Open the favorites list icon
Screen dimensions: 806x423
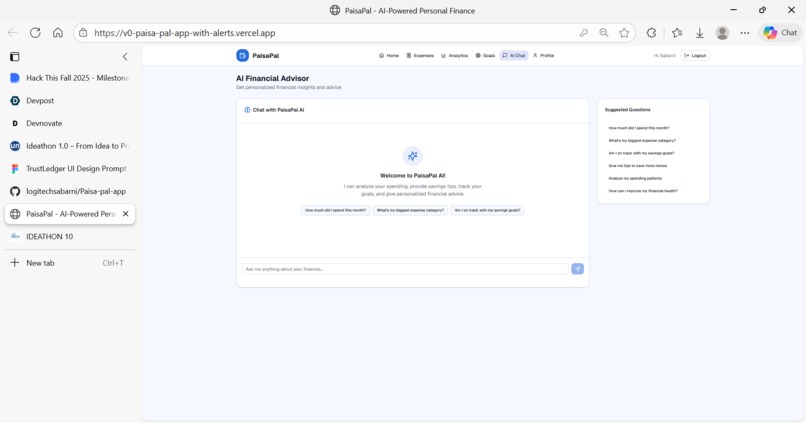click(x=677, y=33)
